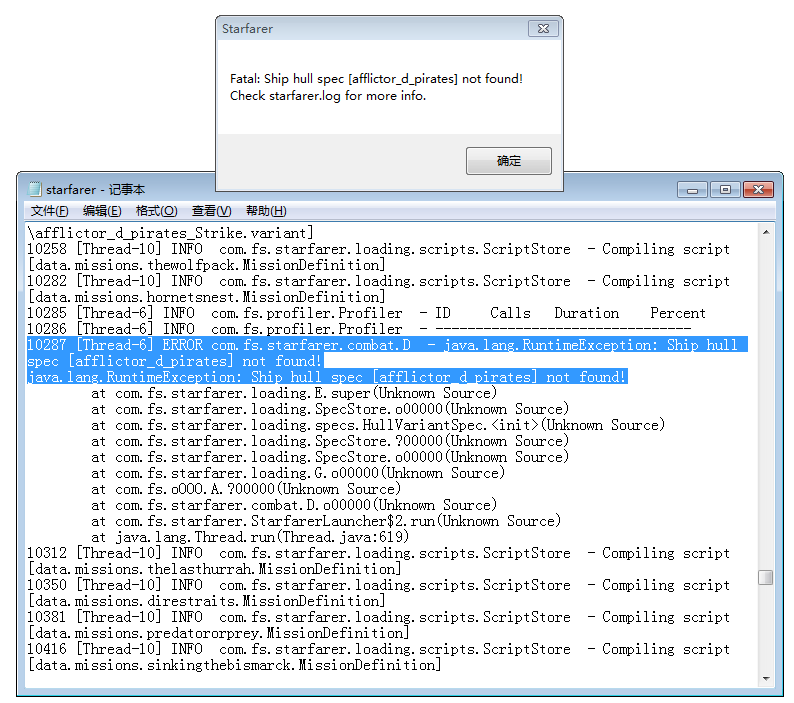Click the scrollbar up arrow in Notepad
This screenshot has width=794, height=703.
tap(765, 232)
